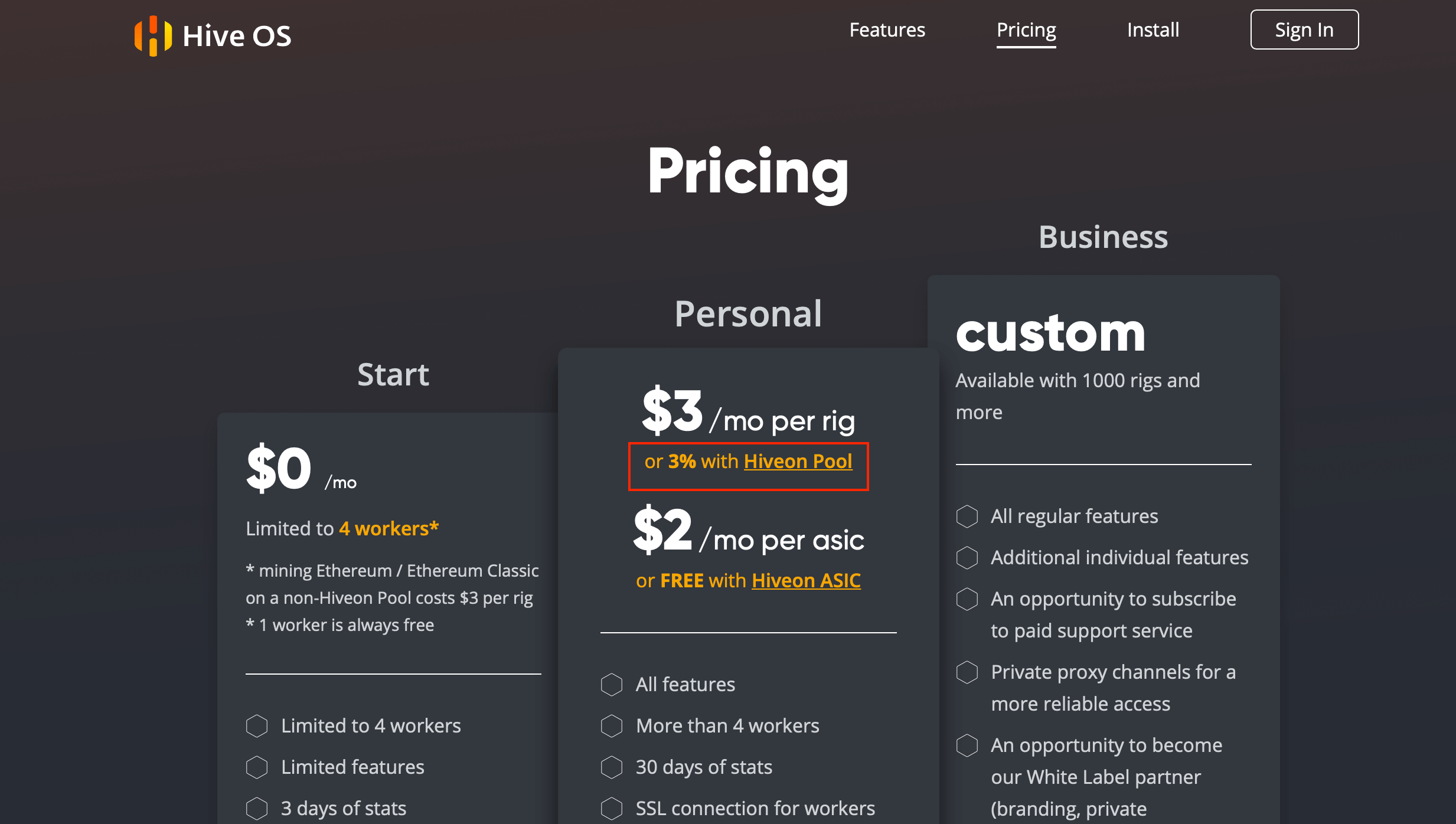Viewport: 1456px width, 824px height.
Task: Click hexagon icon next to "Additional individual features"
Action: pyautogui.click(x=967, y=558)
